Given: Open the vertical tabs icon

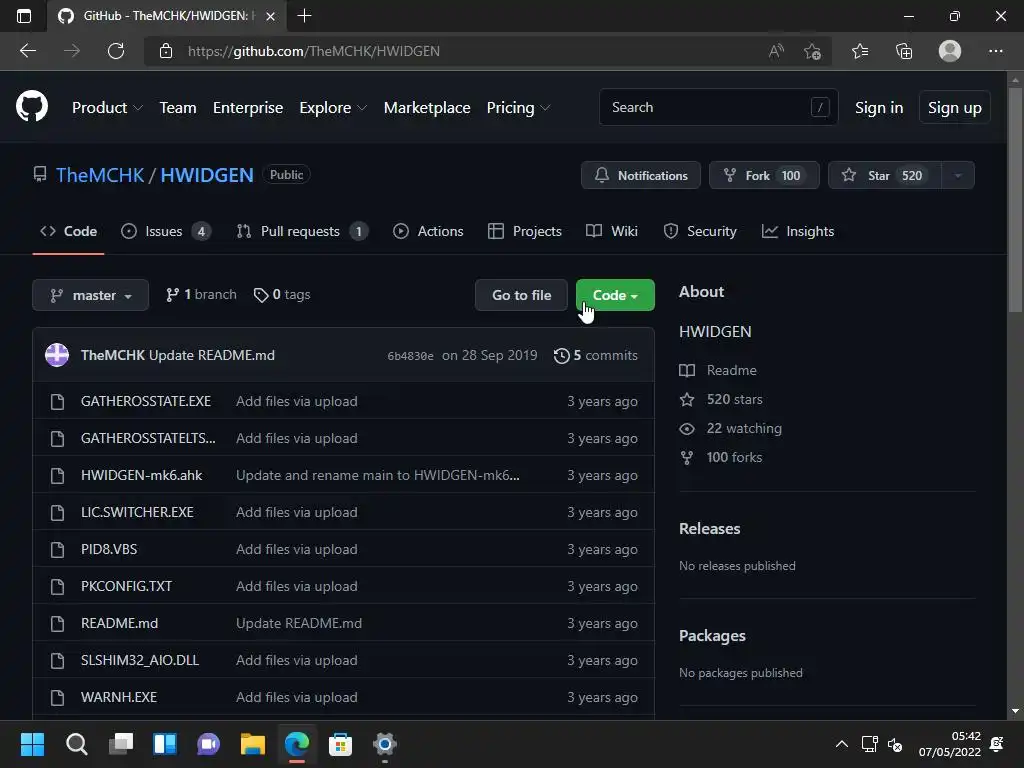Looking at the screenshot, I should [x=24, y=16].
